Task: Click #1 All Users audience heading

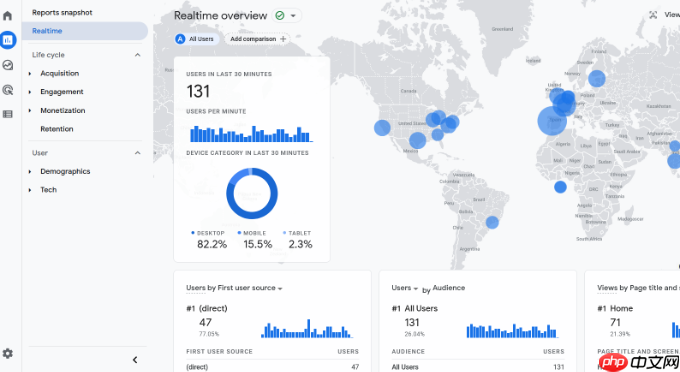Action: tap(415, 308)
